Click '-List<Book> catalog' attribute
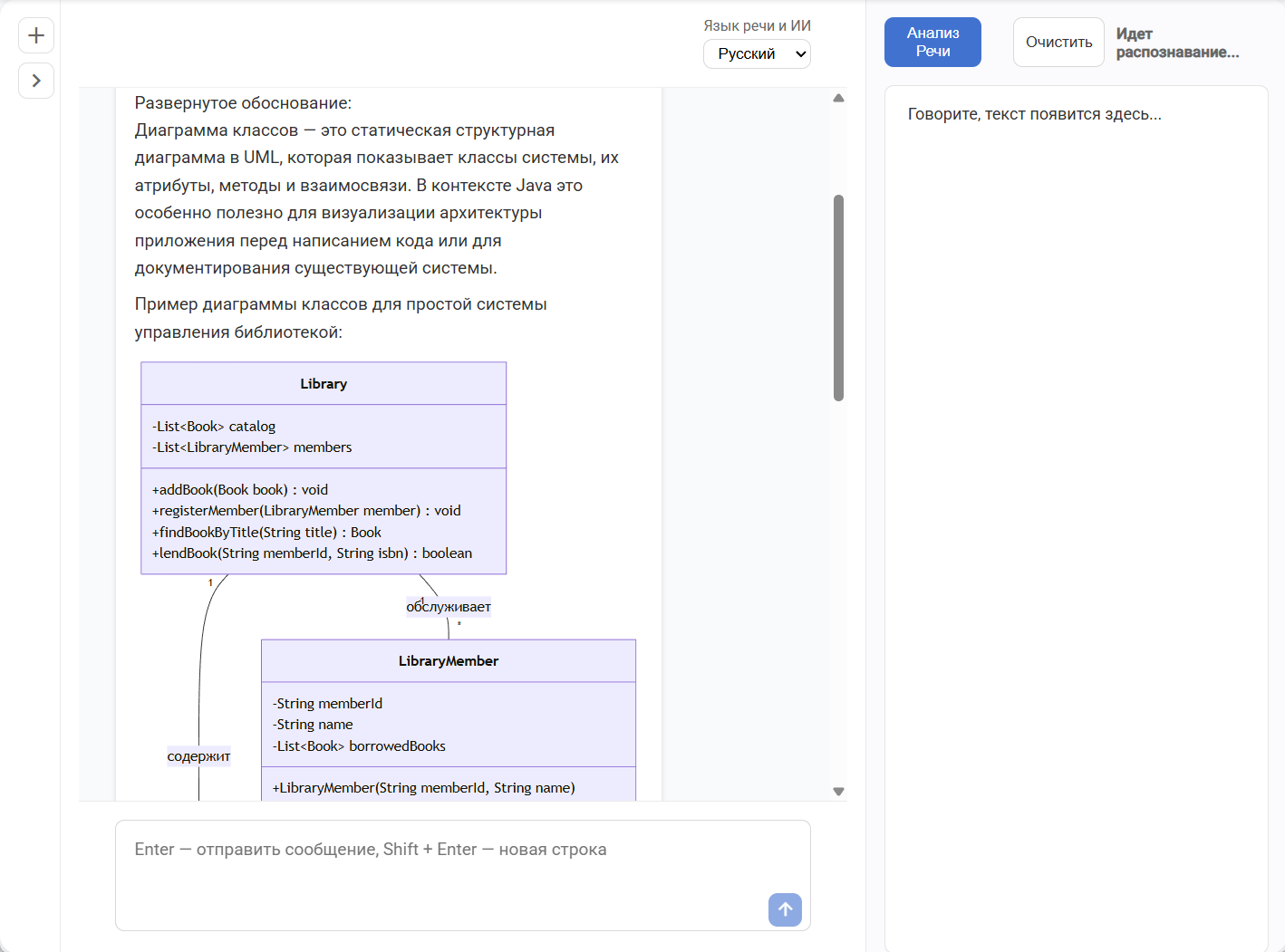 pos(214,427)
